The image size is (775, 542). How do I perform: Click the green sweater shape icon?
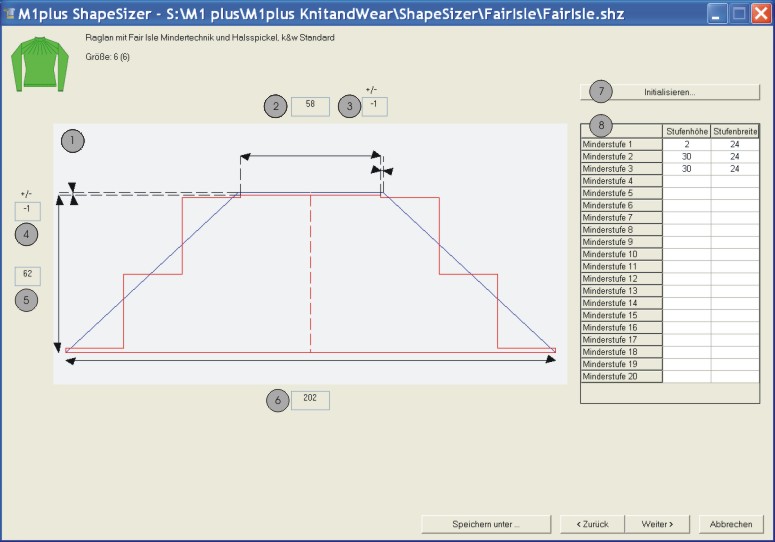[x=37, y=62]
